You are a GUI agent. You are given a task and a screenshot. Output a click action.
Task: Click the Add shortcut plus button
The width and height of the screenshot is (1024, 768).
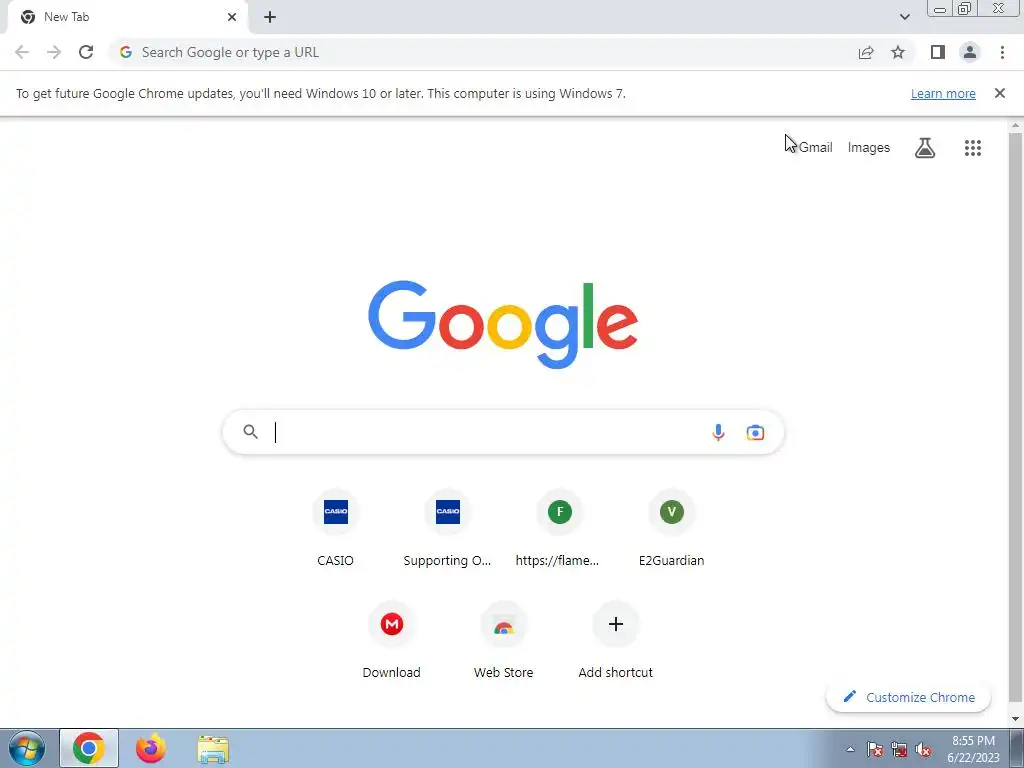tap(615, 624)
